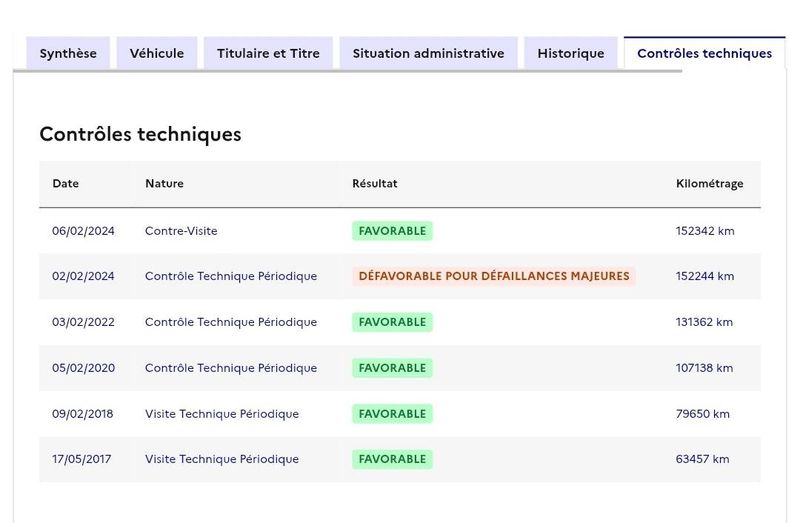800x523 pixels.
Task: Select the 03/02/2022 date cell
Action: pyautogui.click(x=83, y=322)
